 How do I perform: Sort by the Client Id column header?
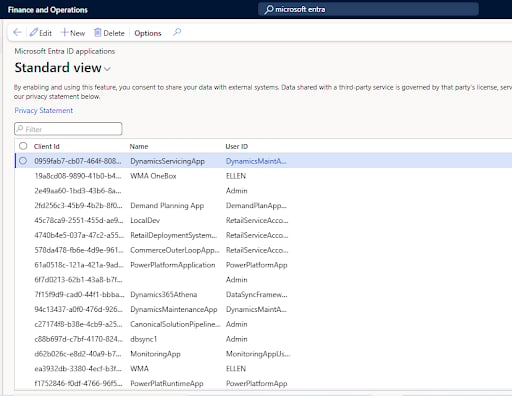coord(47,146)
